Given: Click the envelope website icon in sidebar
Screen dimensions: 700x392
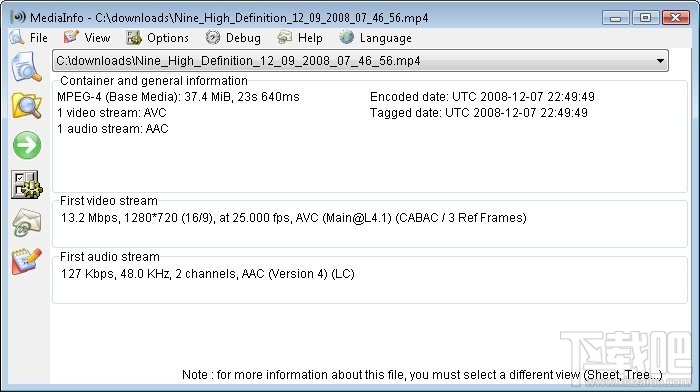Looking at the screenshot, I should pyautogui.click(x=26, y=223).
